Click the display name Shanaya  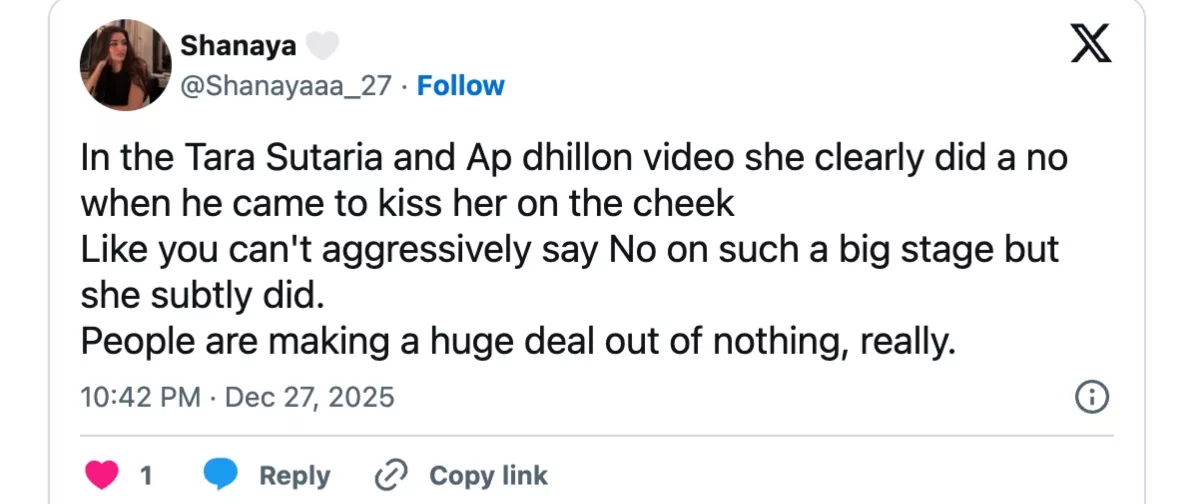(238, 46)
